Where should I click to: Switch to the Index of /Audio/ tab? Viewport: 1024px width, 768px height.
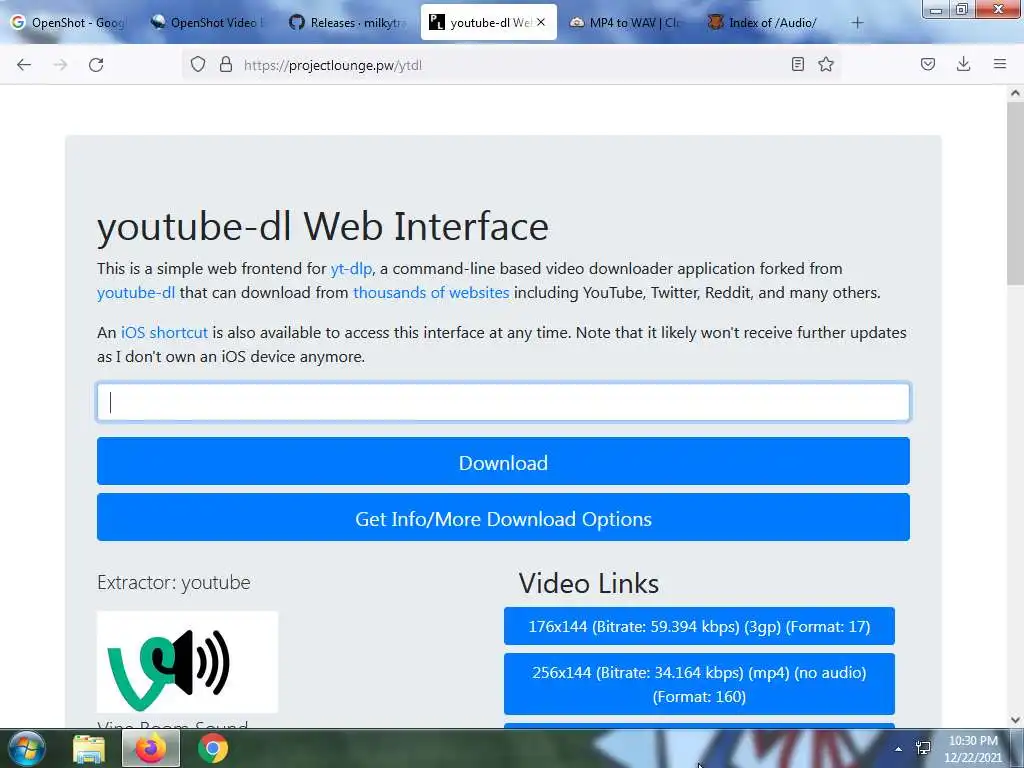pos(765,22)
